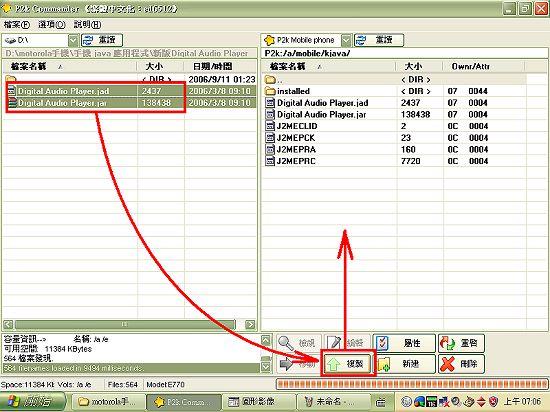Image resolution: width=550 pixels, height=412 pixels.
Task: Click the Windows Start button
Action: 33,401
